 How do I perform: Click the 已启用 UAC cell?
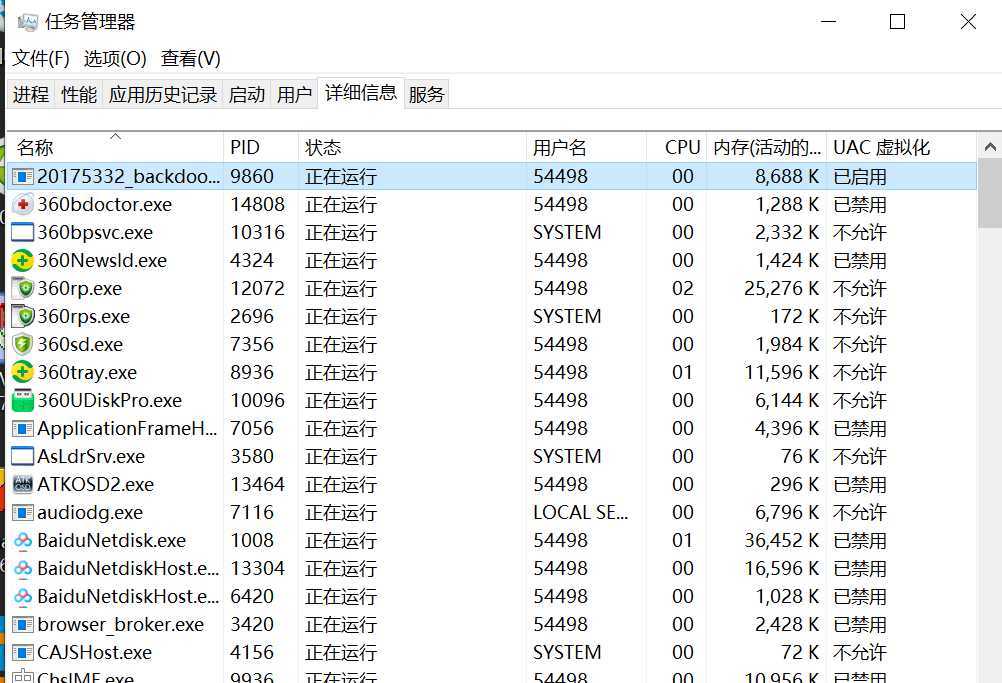click(x=859, y=176)
